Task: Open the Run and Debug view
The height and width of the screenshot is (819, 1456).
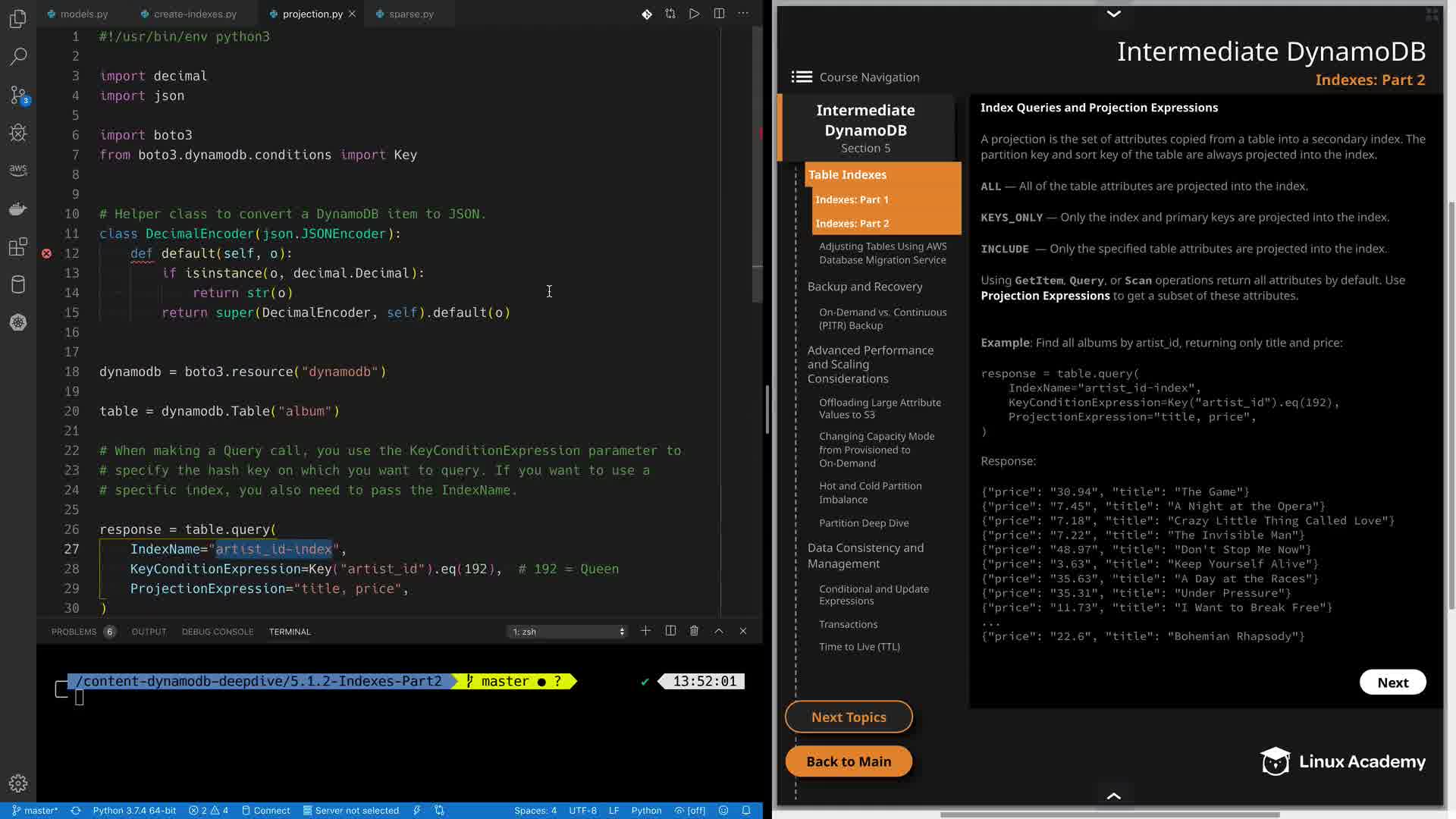Action: coord(18,133)
